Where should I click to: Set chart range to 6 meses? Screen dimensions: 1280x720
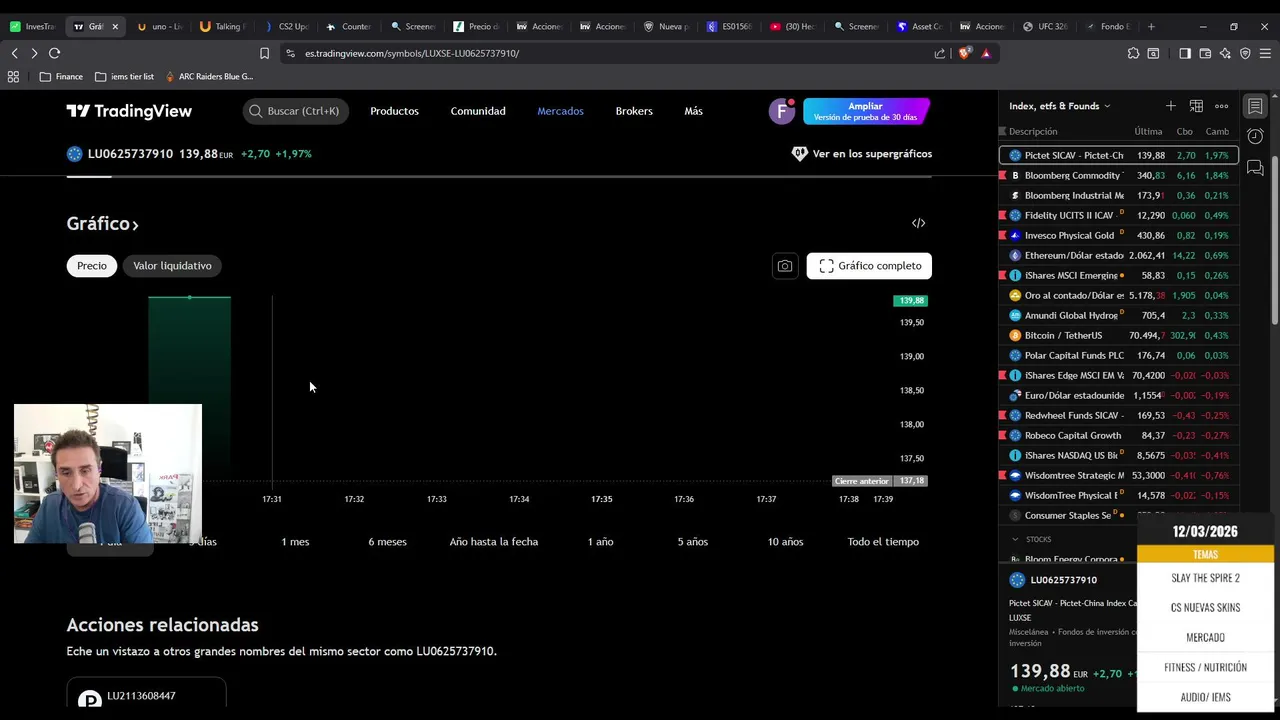tap(387, 542)
